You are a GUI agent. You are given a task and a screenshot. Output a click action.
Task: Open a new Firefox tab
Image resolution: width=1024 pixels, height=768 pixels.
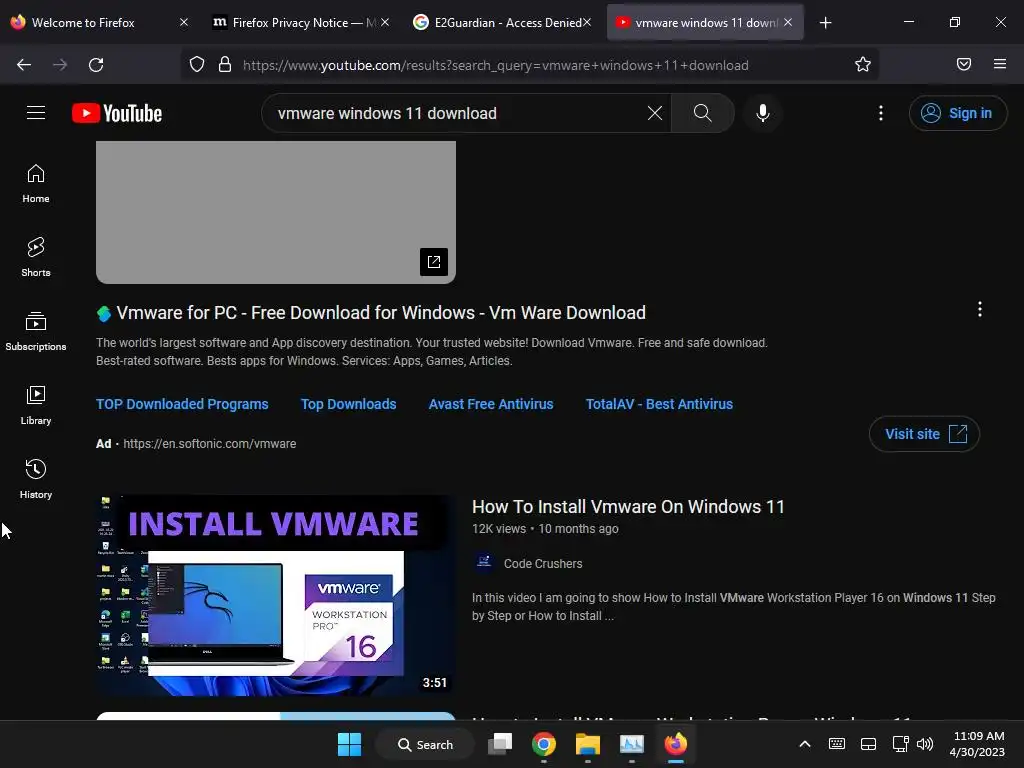tap(825, 23)
